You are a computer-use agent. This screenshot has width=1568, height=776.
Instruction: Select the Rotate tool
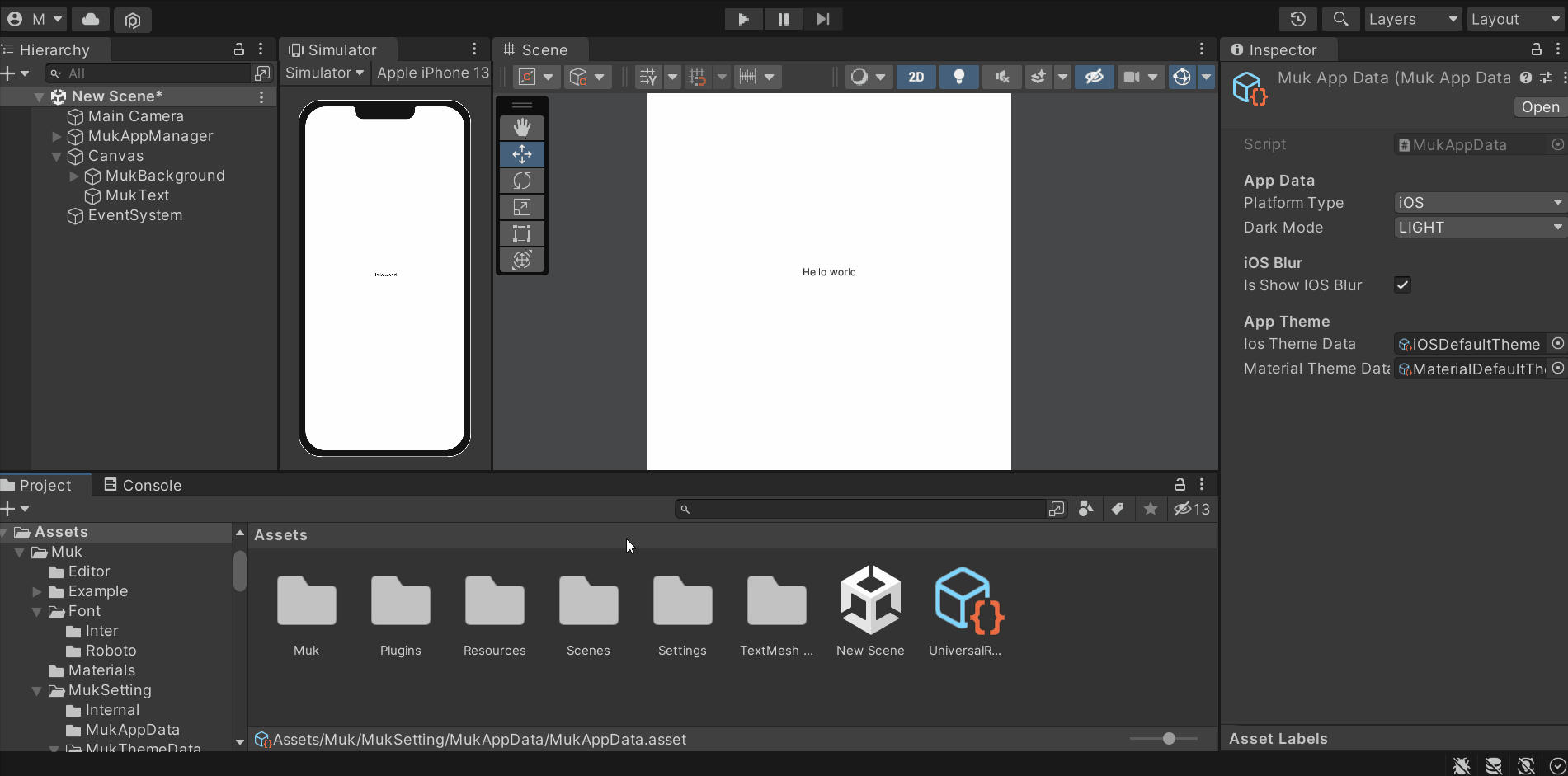(522, 181)
